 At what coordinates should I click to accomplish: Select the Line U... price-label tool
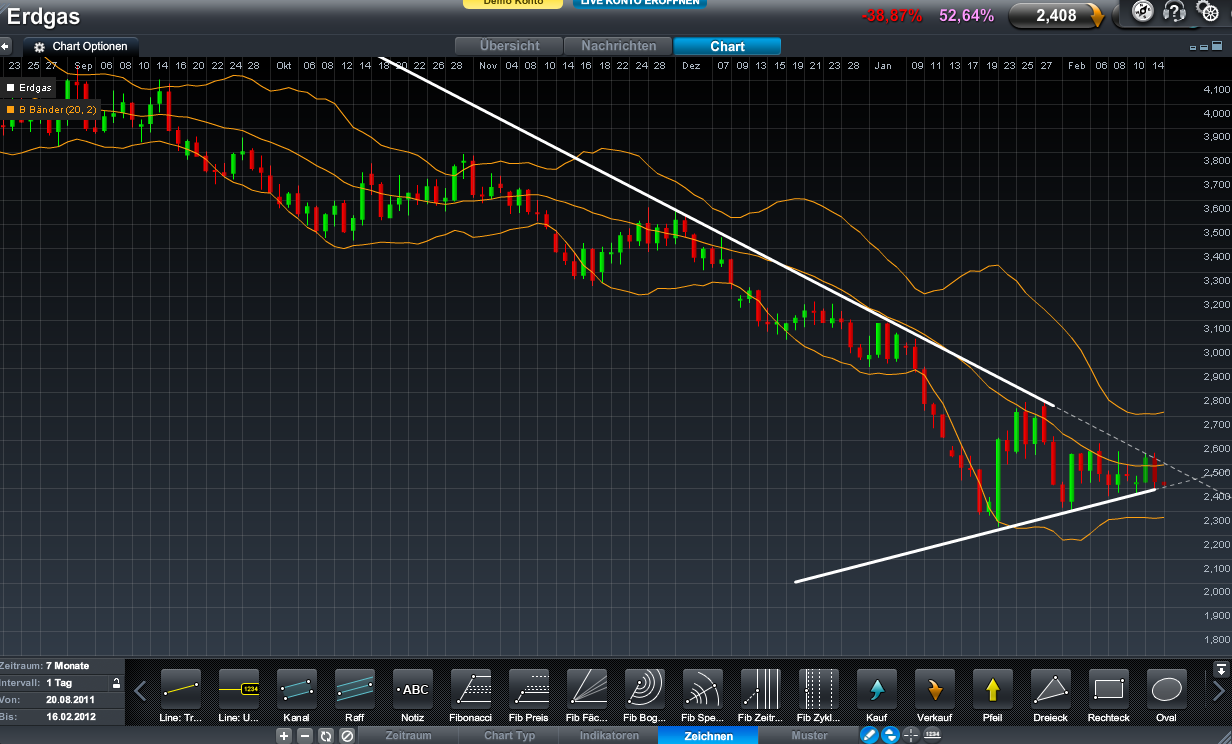tap(239, 696)
